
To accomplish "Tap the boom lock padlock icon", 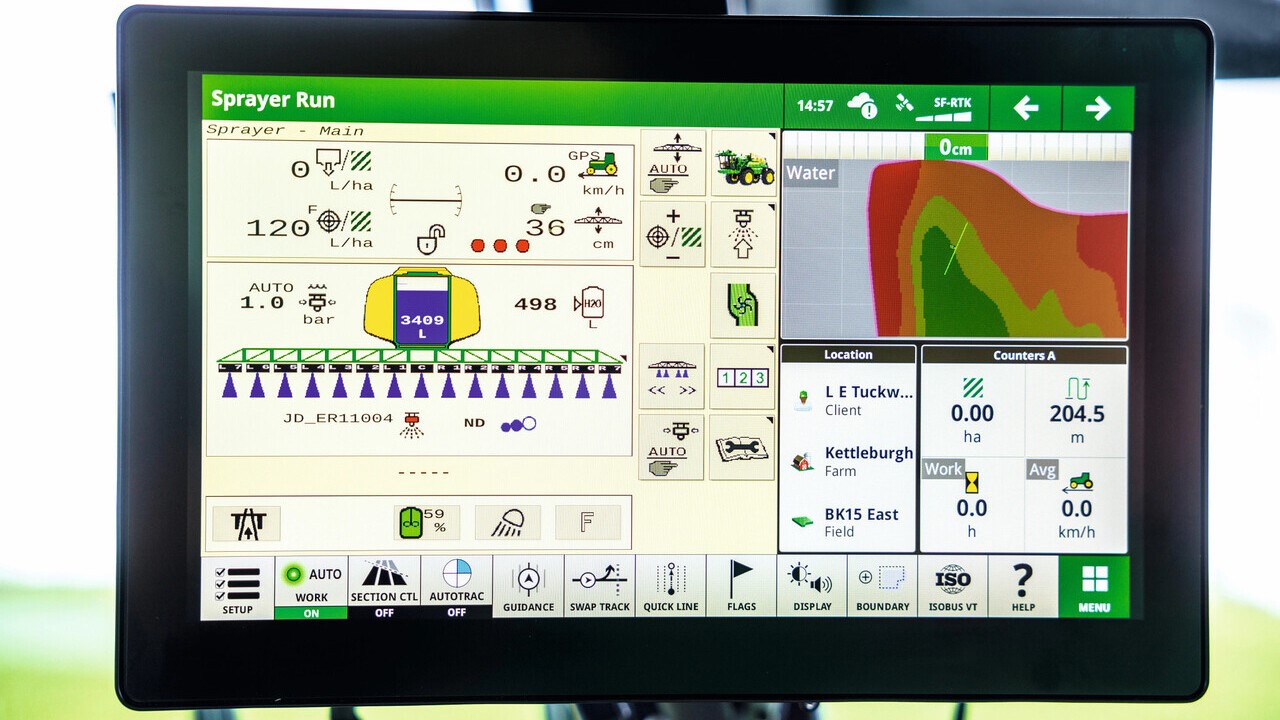I will click(x=431, y=240).
